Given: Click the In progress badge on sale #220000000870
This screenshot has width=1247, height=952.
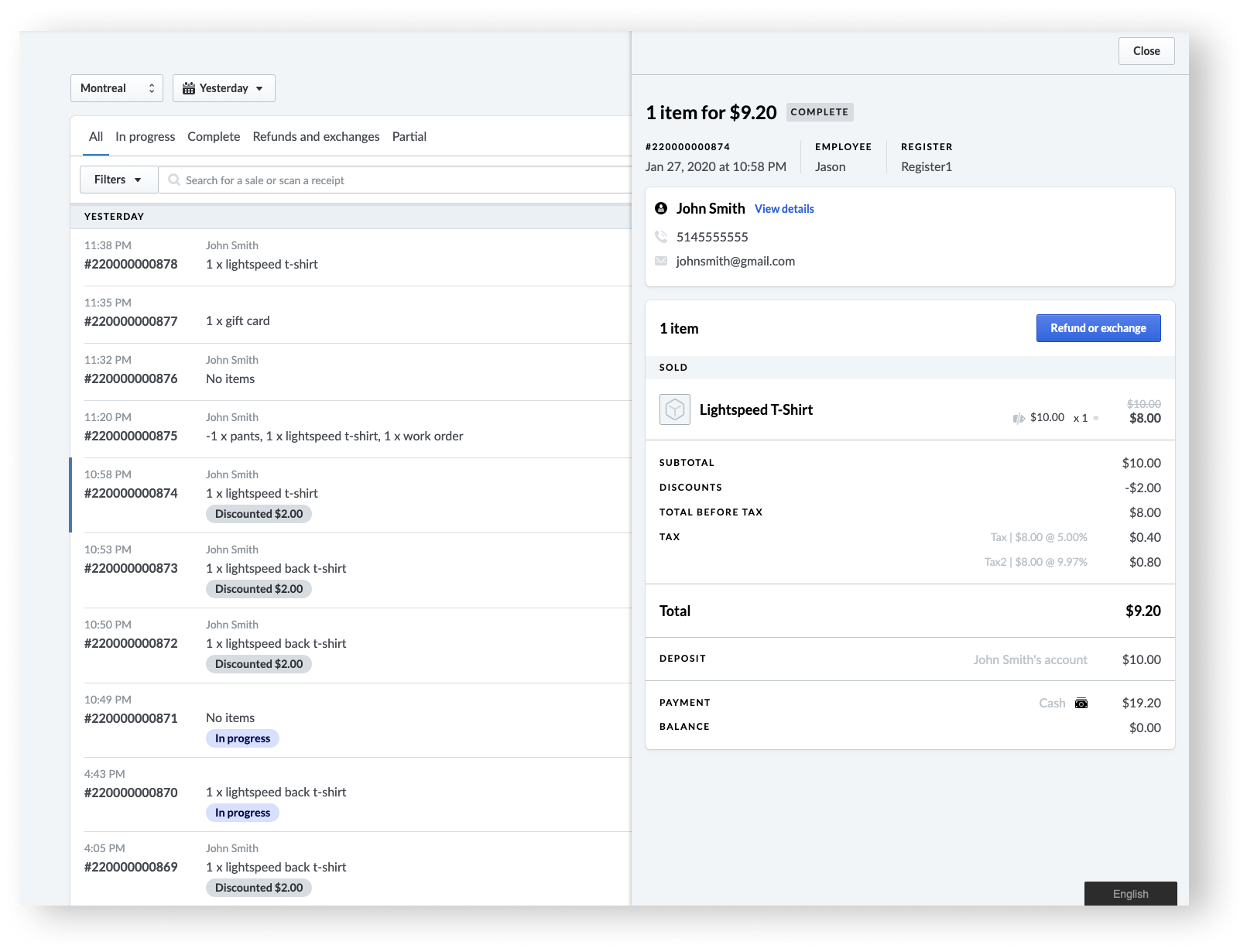Looking at the screenshot, I should [242, 813].
